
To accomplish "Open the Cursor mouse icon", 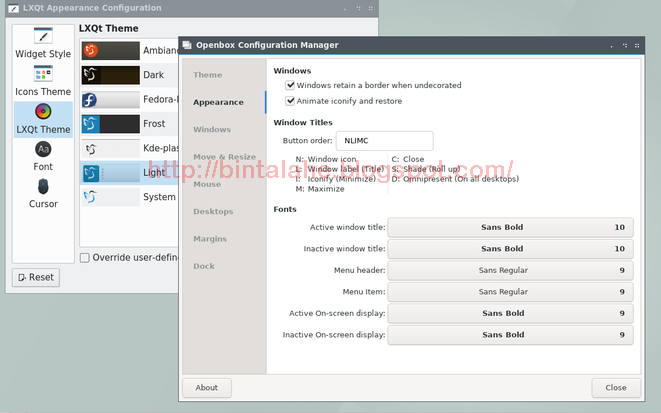I will [43, 186].
